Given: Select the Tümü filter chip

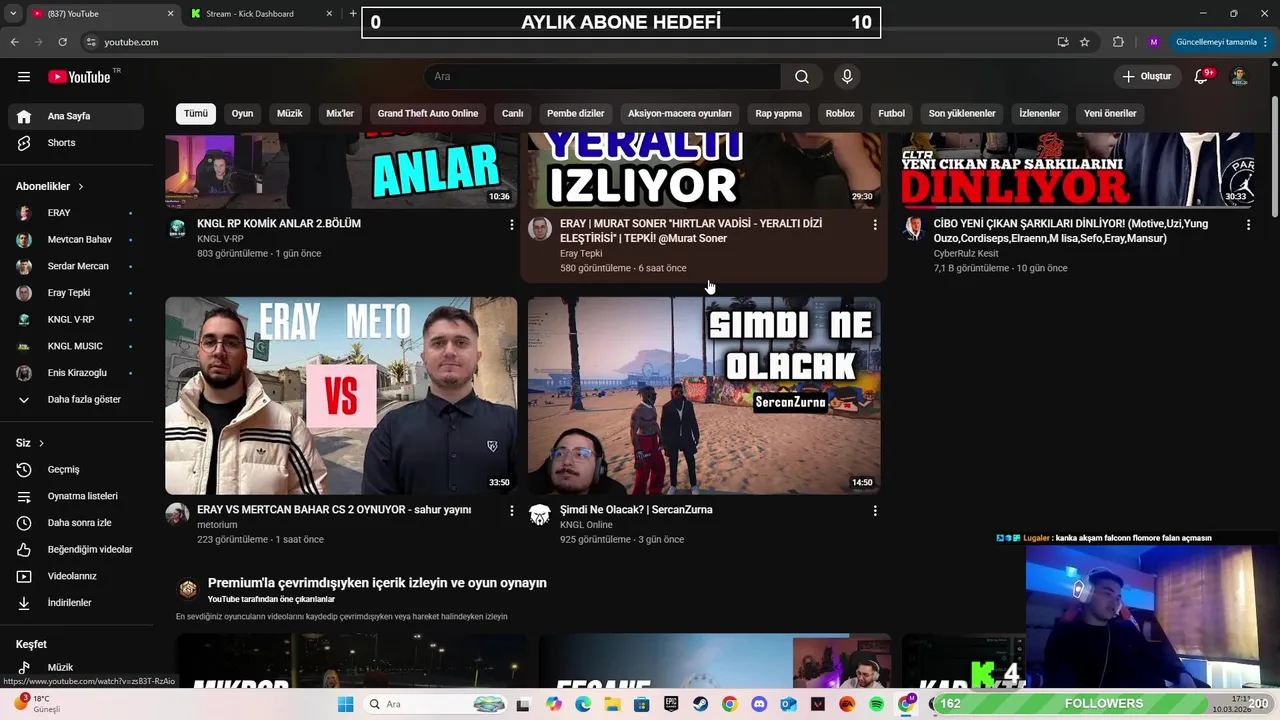Looking at the screenshot, I should (196, 113).
